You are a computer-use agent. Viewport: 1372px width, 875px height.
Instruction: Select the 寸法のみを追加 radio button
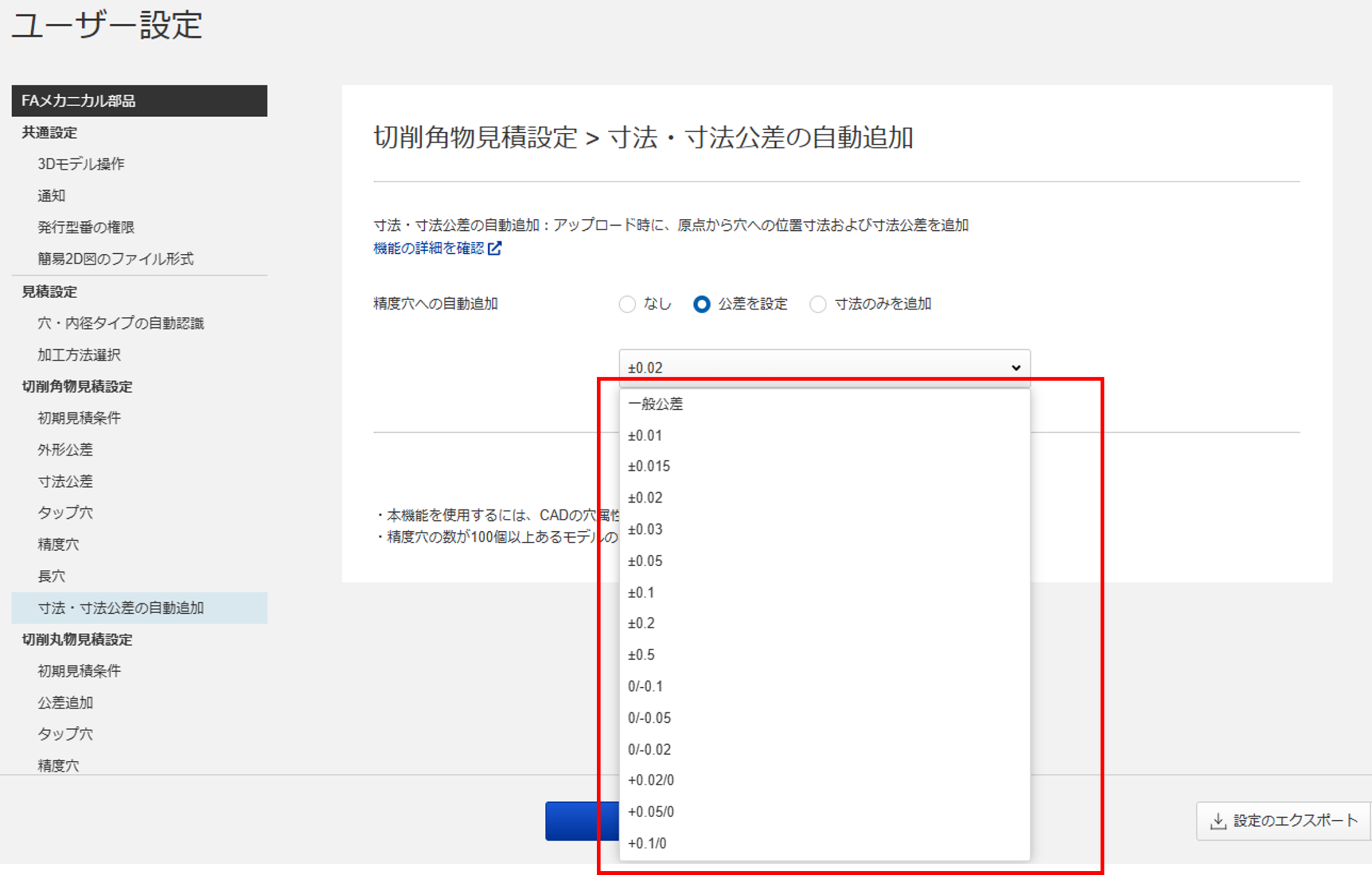click(x=818, y=304)
